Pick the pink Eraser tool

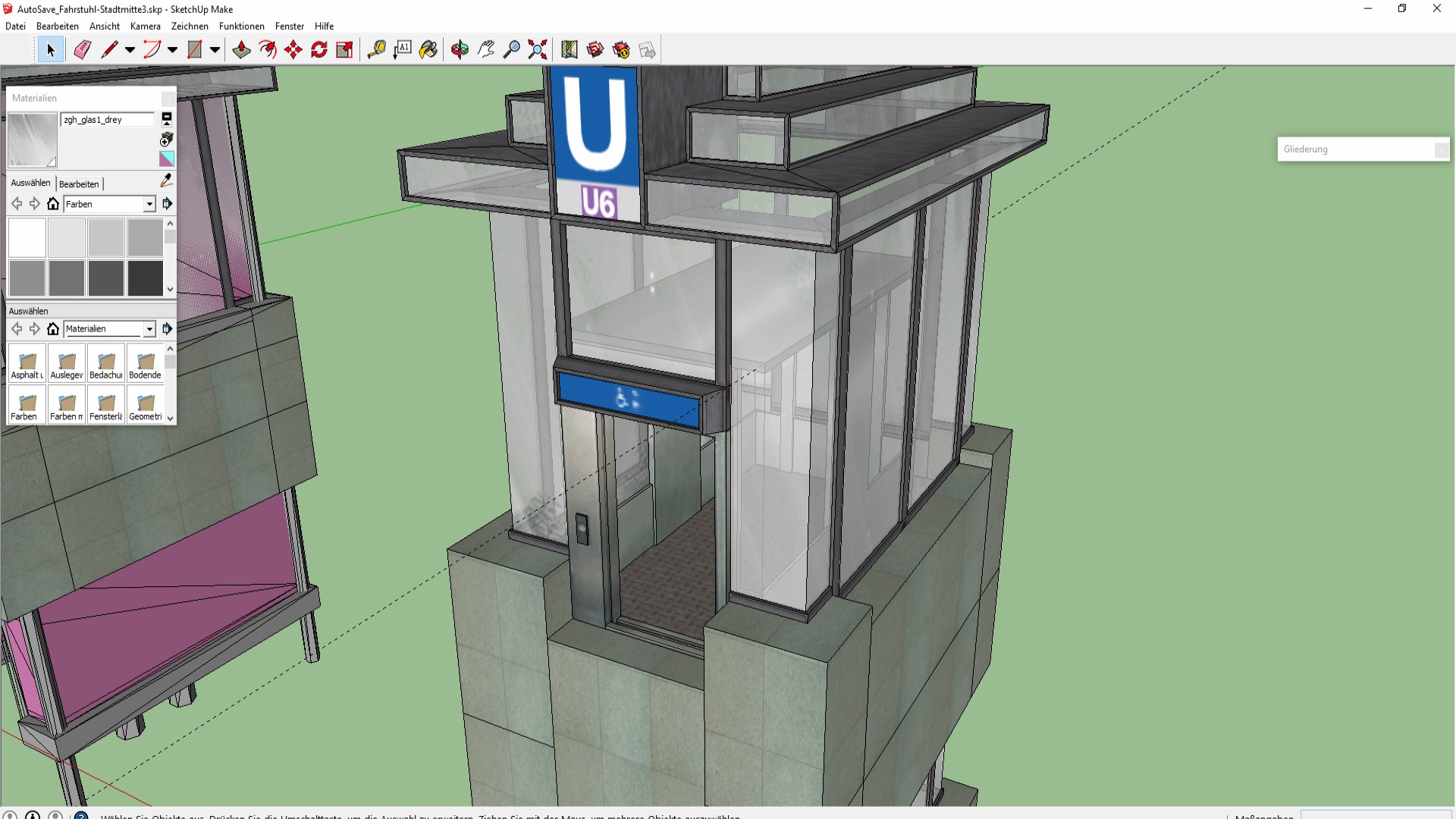point(82,50)
